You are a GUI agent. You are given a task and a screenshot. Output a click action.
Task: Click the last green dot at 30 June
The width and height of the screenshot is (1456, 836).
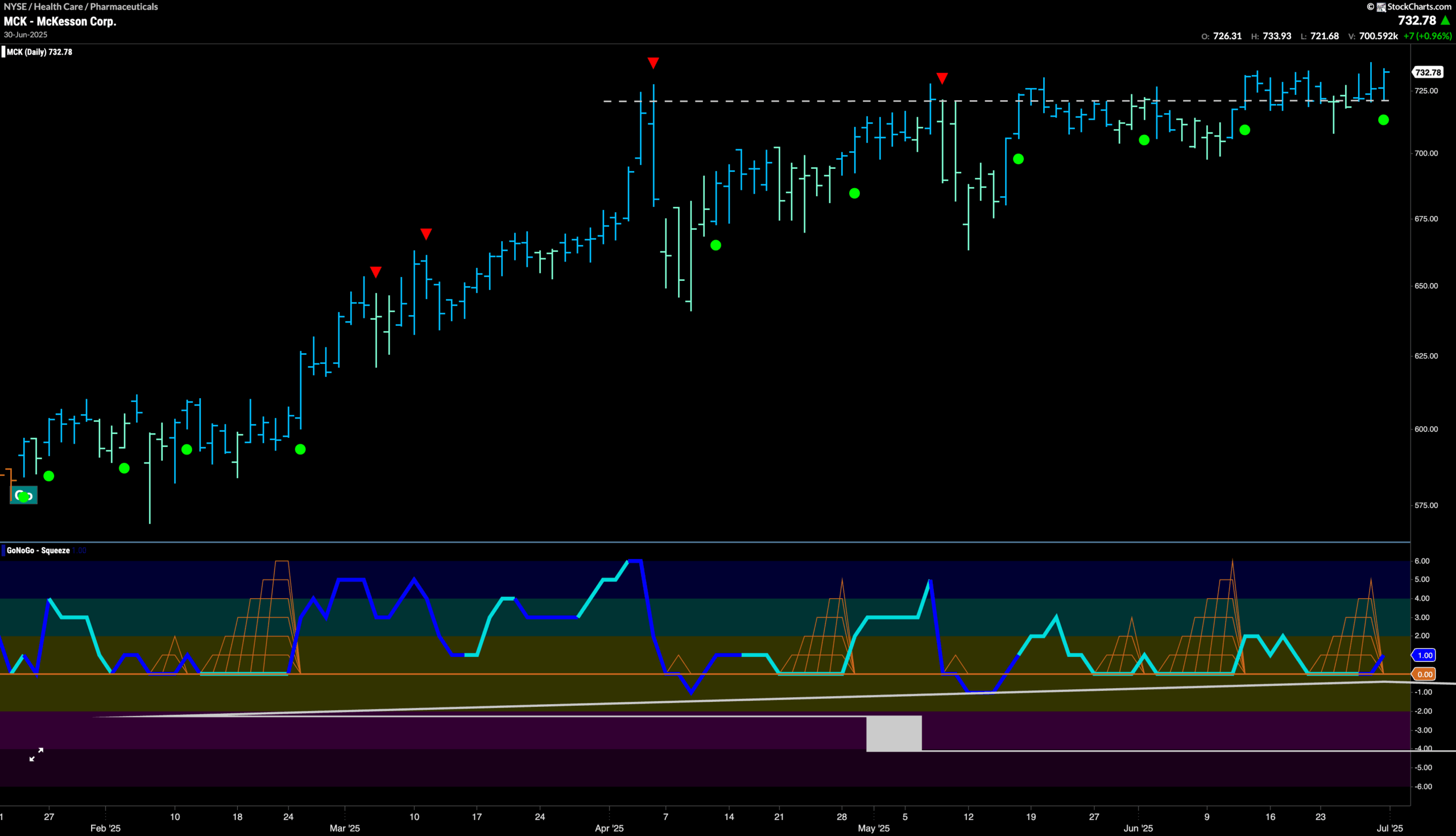1383,120
